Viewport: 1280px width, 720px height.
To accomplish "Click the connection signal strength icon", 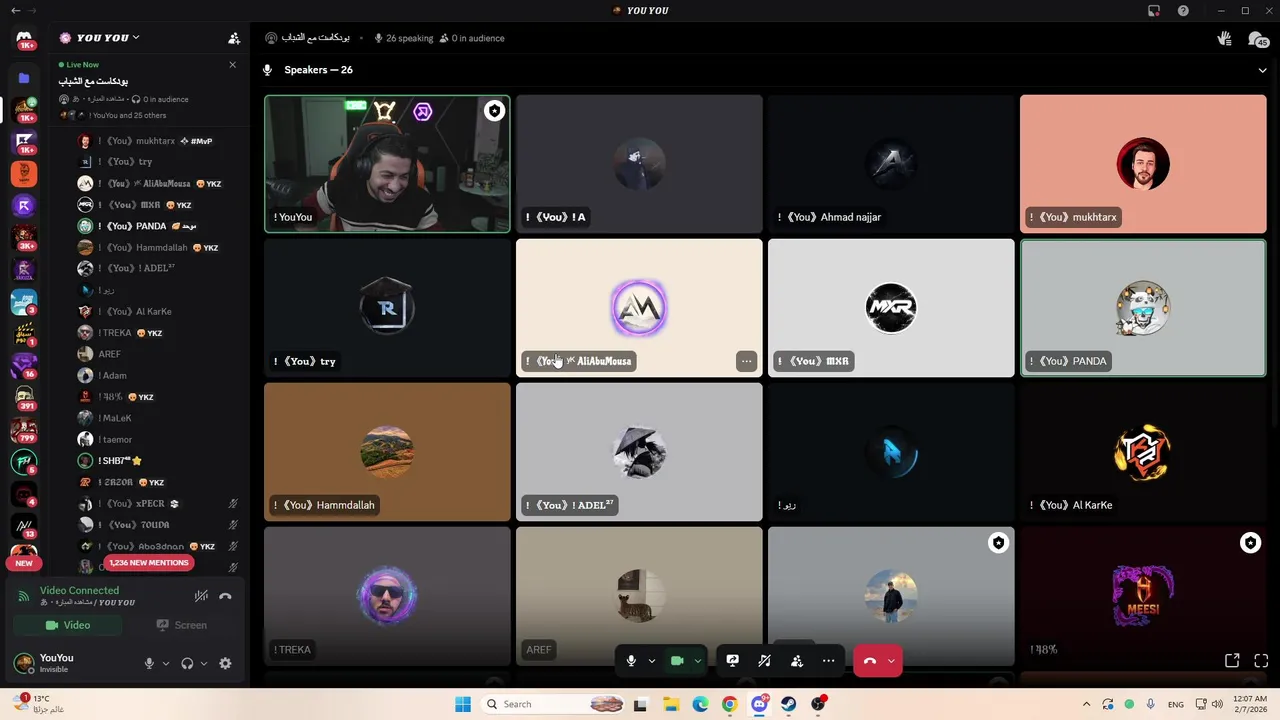I will (24, 596).
